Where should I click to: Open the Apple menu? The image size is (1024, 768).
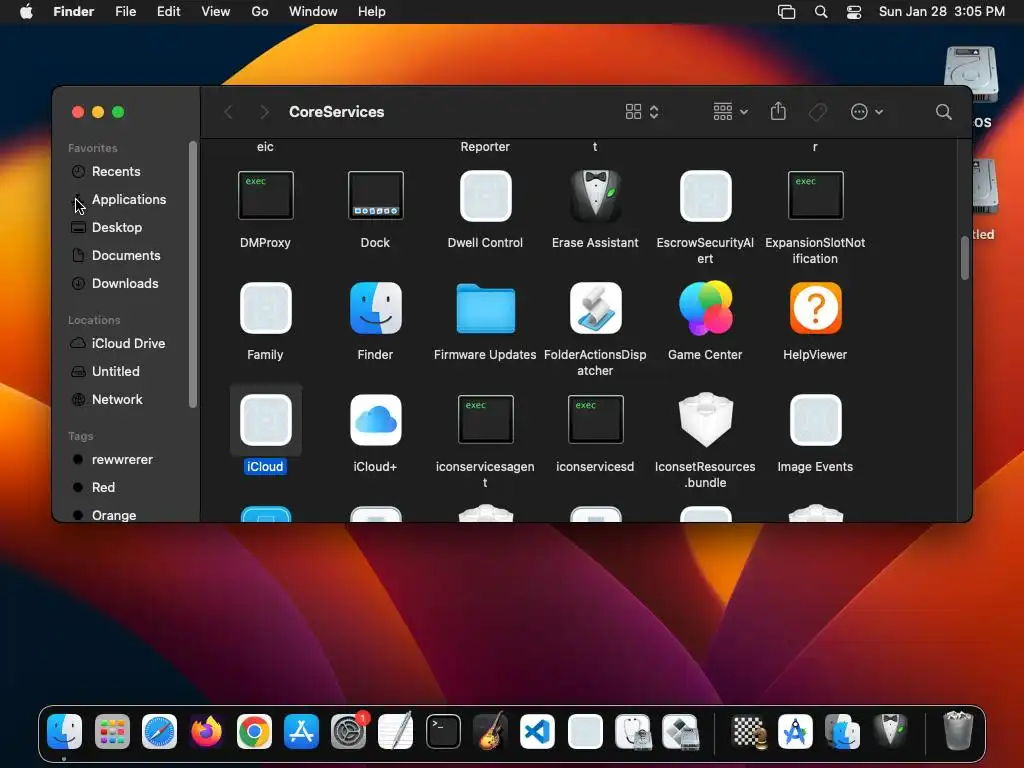(26, 12)
